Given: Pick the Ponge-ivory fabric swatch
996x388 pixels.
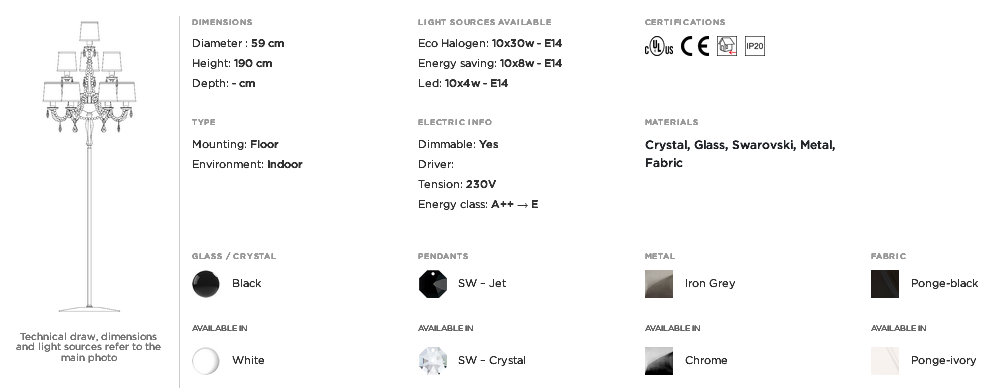Looking at the screenshot, I should tap(885, 361).
